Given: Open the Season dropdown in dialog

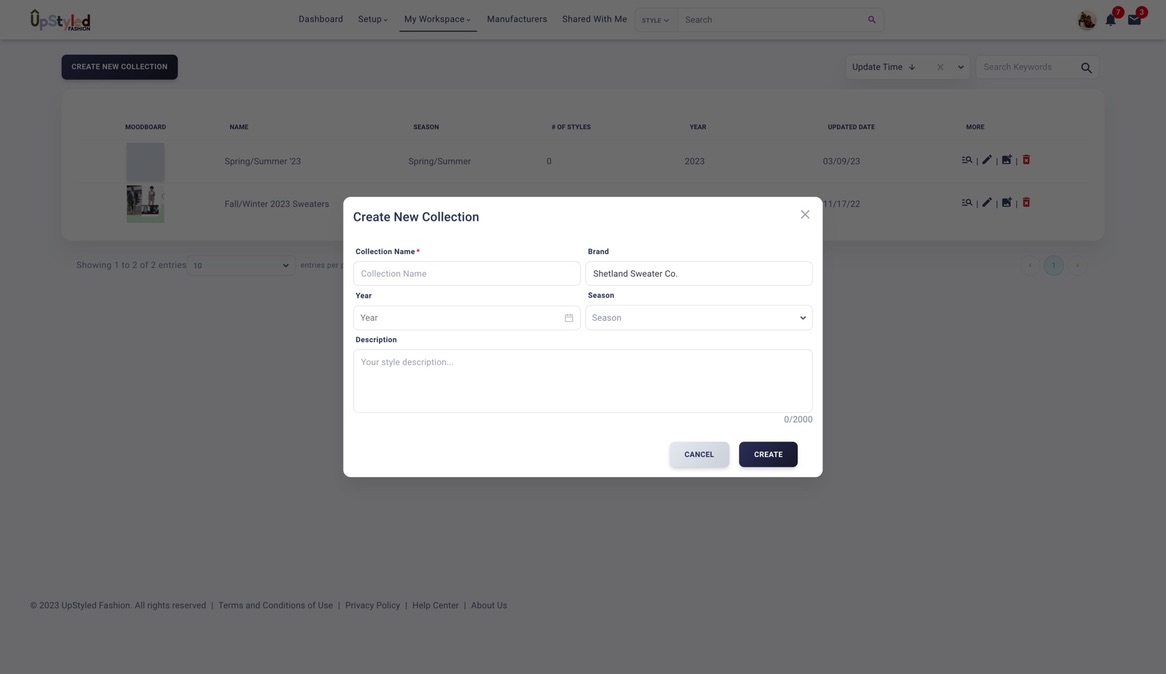Looking at the screenshot, I should [698, 318].
